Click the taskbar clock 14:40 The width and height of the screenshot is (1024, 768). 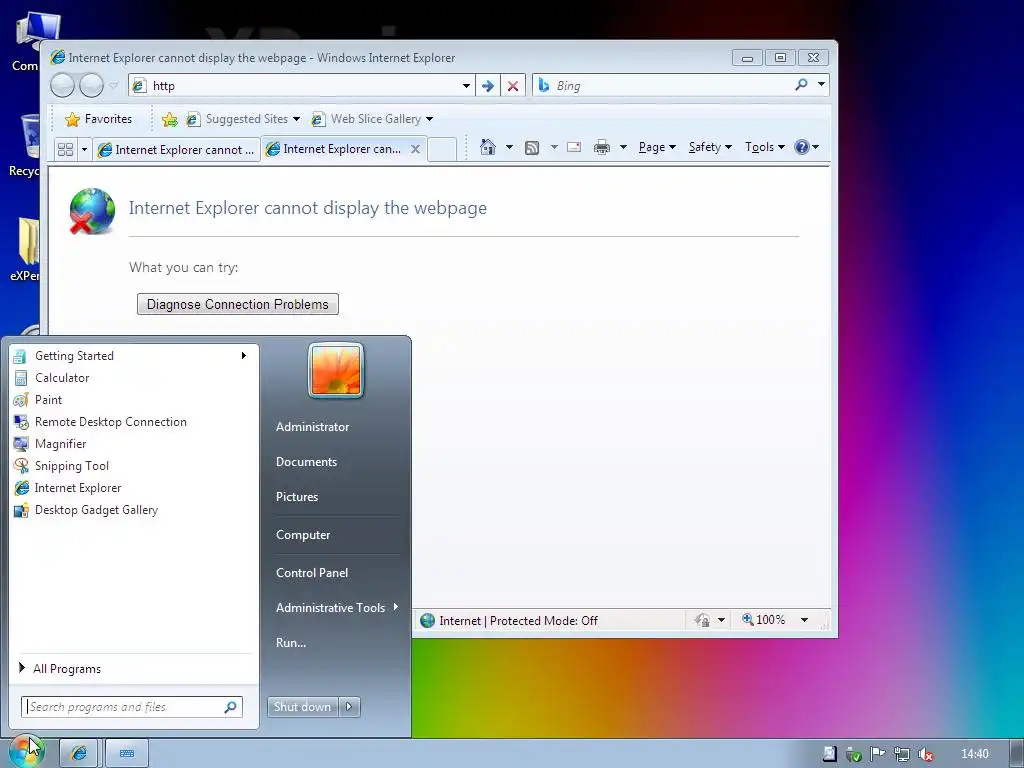(974, 754)
